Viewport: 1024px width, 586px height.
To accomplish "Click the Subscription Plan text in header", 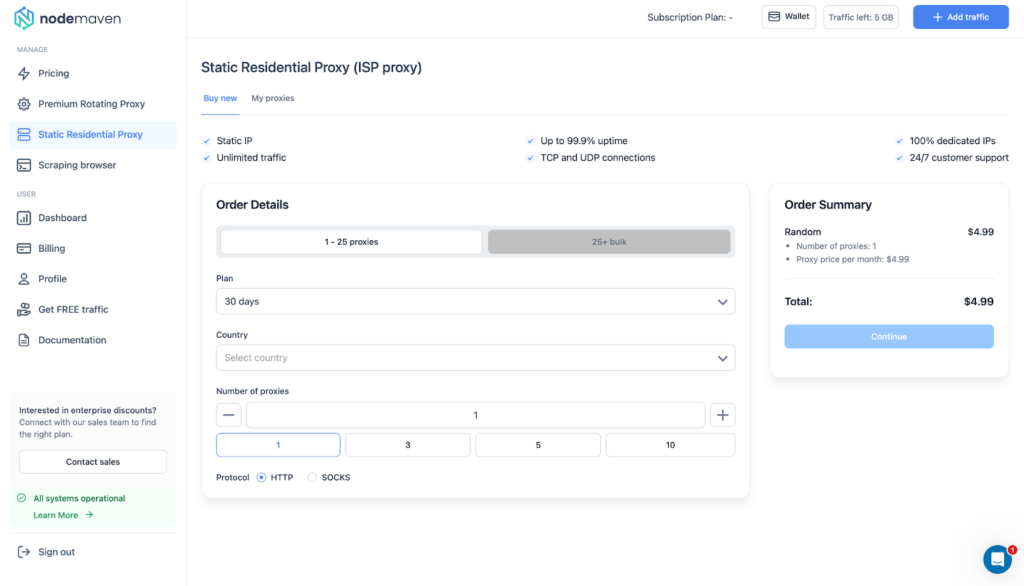I will click(x=690, y=18).
